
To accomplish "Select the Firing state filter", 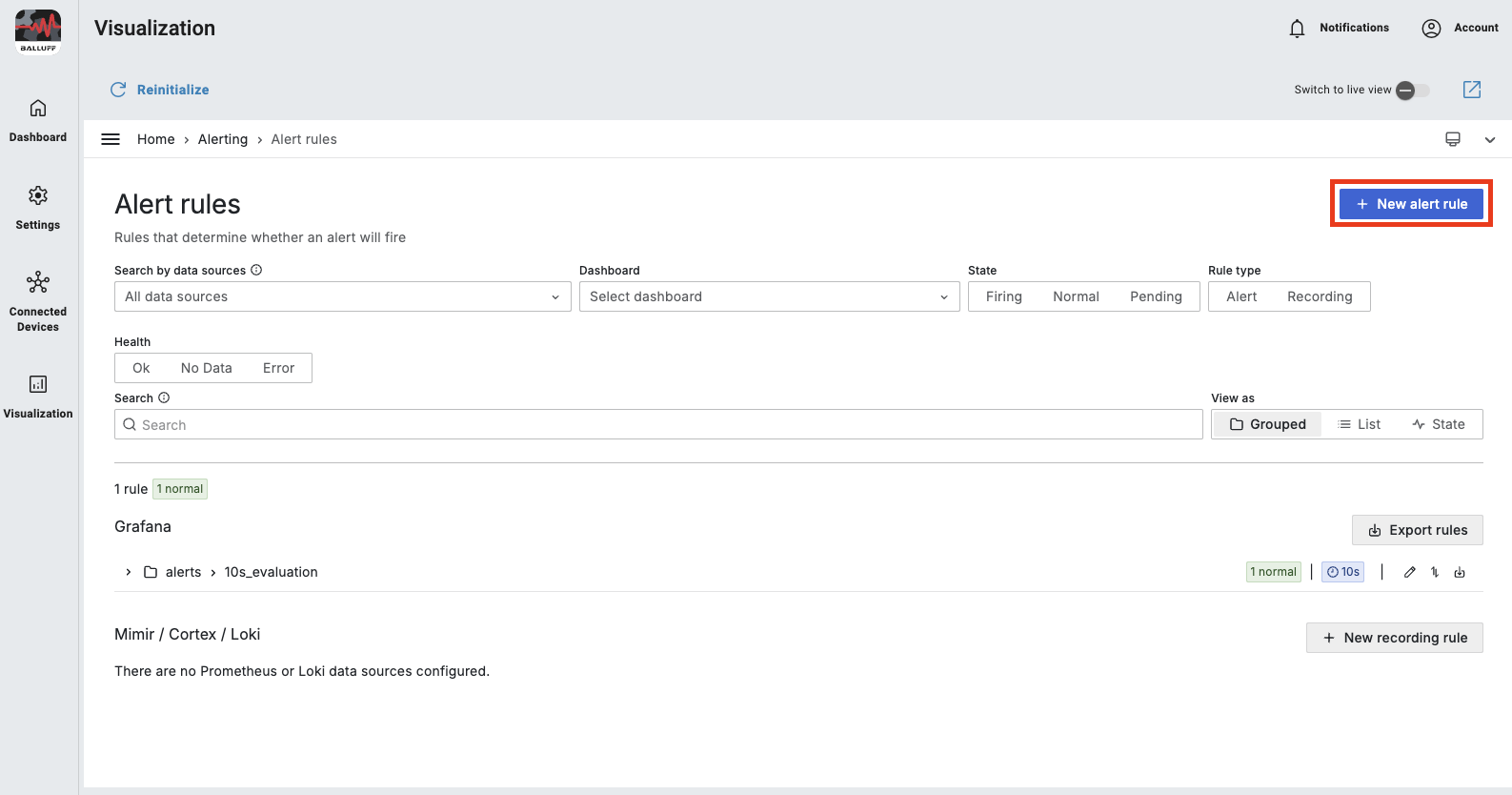I will click(1003, 296).
